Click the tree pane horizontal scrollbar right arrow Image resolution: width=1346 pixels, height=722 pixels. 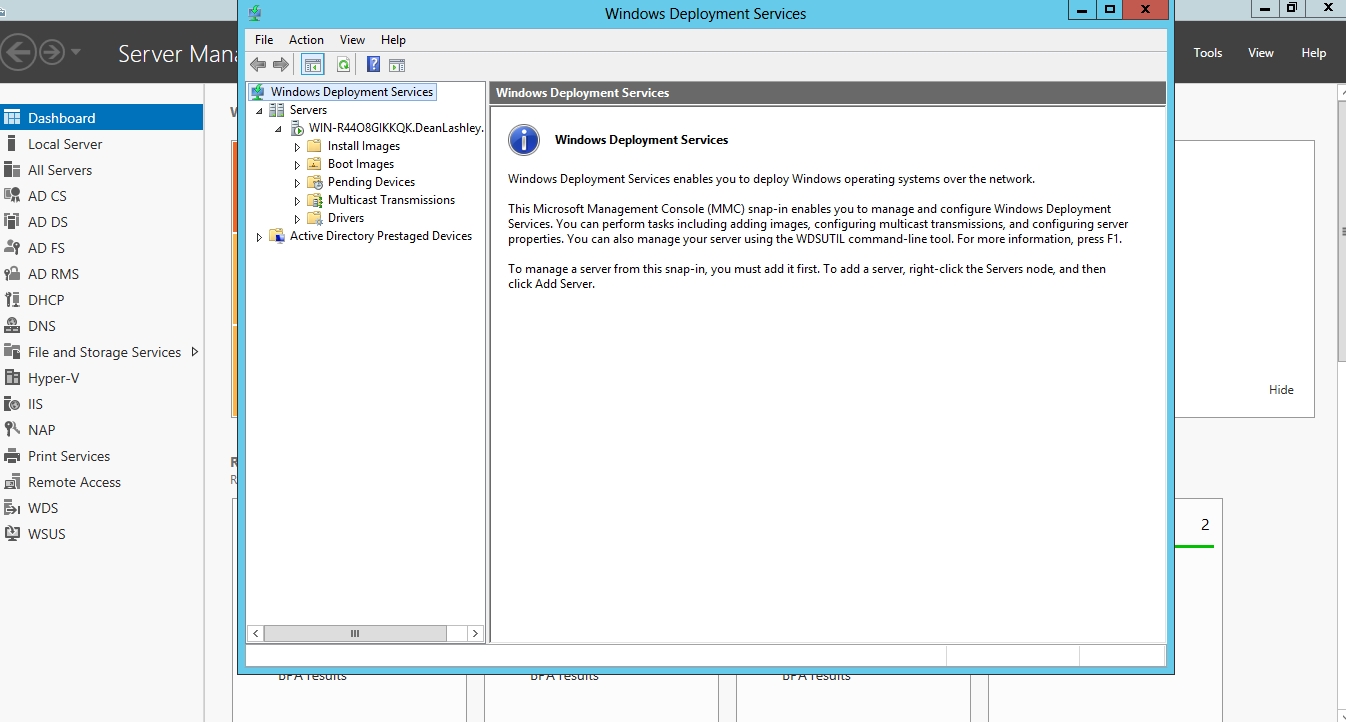[x=475, y=634]
